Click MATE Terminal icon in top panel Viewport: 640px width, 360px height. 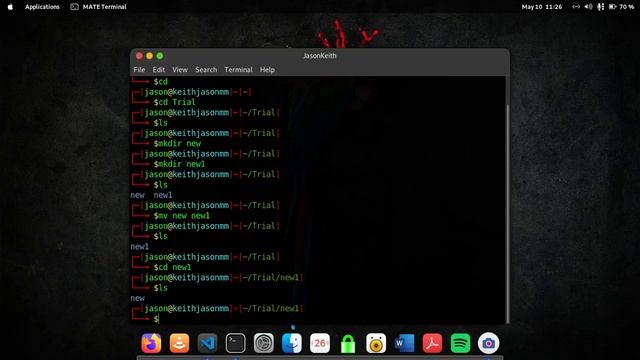[x=74, y=7]
